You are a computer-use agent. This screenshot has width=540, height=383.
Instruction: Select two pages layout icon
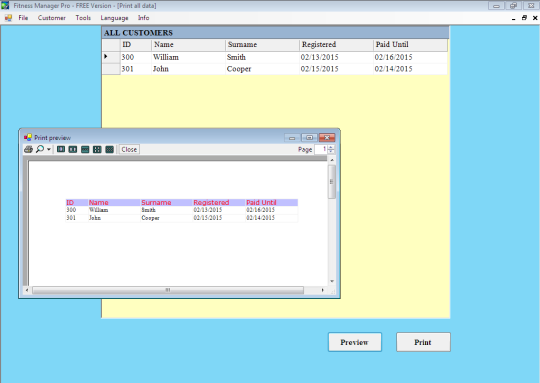(x=73, y=149)
